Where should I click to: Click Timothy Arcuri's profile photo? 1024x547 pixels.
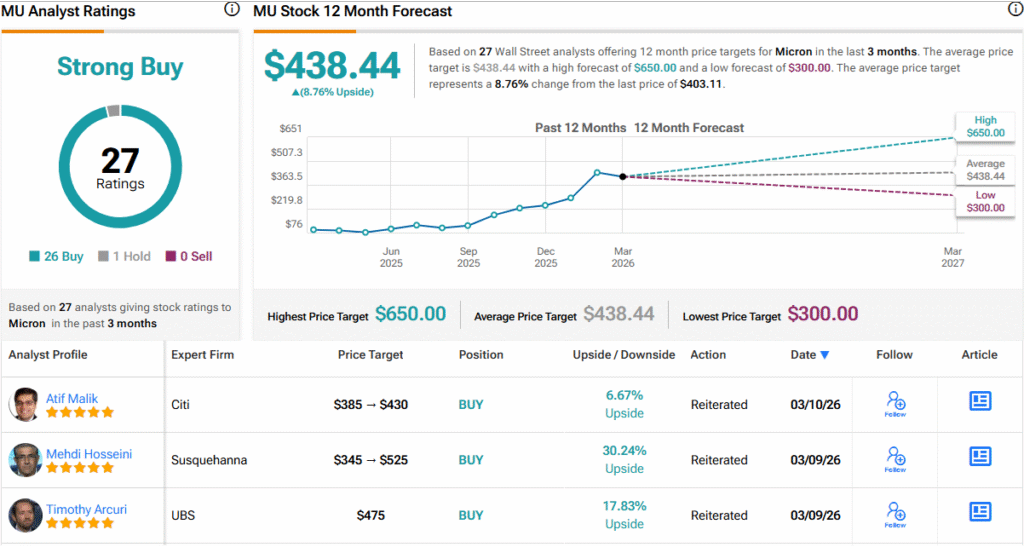tap(24, 515)
